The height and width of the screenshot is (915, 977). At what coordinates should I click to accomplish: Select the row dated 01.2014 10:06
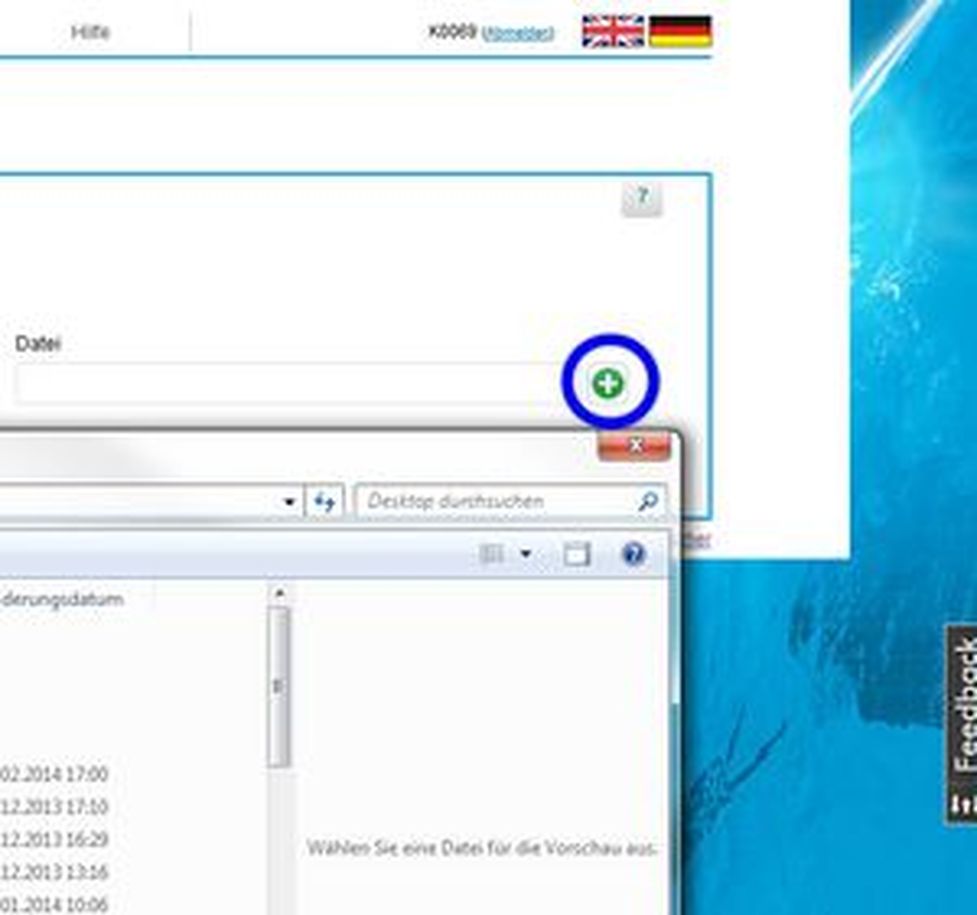tap(55, 904)
